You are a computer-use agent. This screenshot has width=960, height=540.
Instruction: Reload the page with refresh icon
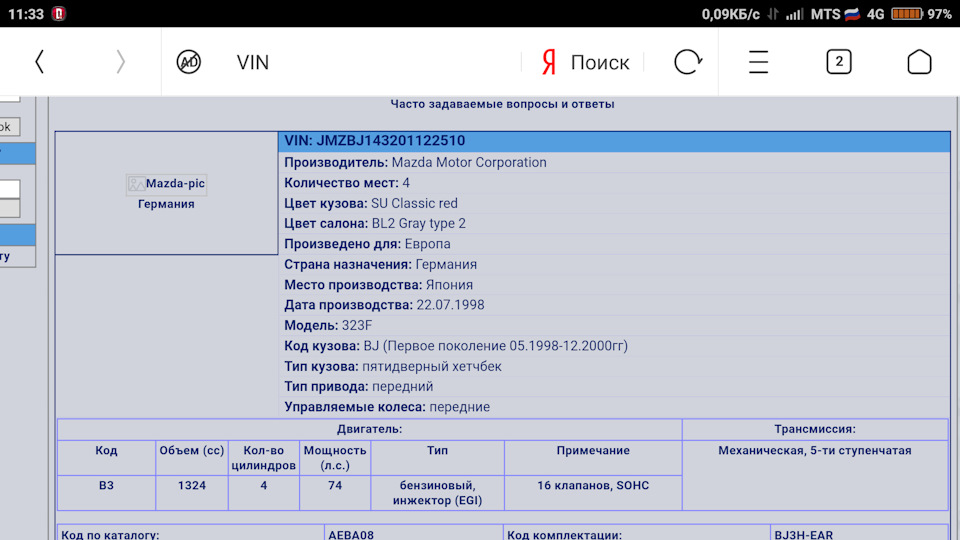[x=688, y=62]
